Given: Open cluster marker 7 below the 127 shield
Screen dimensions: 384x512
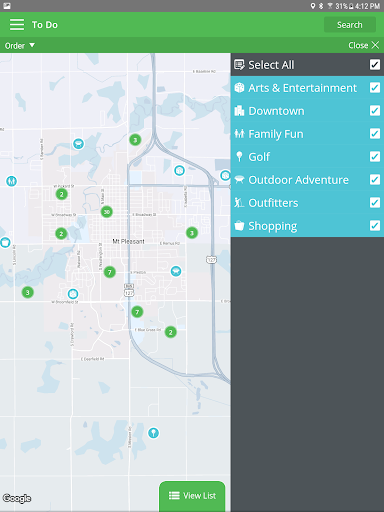Looking at the screenshot, I should pyautogui.click(x=137, y=312).
